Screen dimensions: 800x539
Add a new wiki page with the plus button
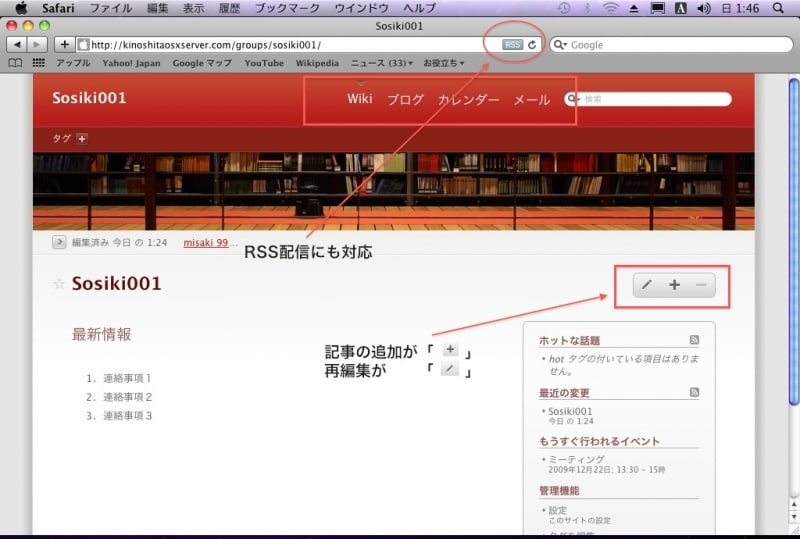click(x=674, y=285)
